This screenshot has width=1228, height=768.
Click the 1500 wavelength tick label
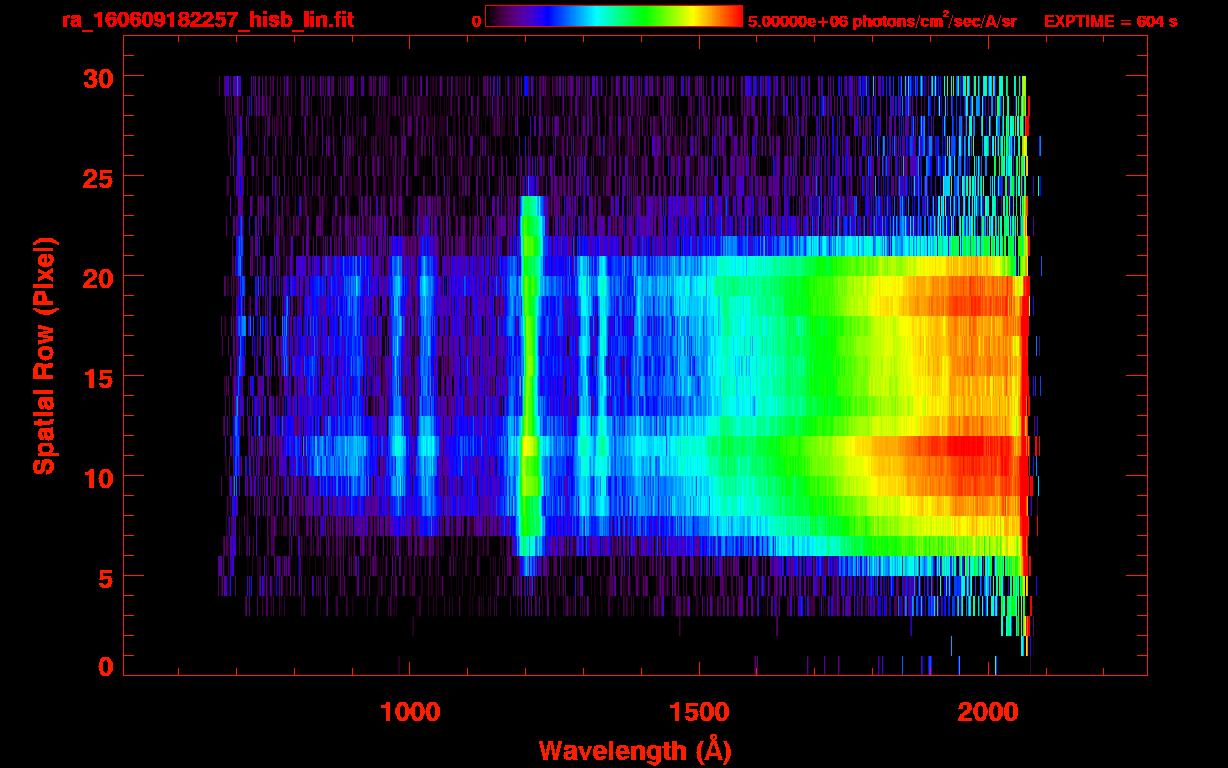click(x=699, y=712)
